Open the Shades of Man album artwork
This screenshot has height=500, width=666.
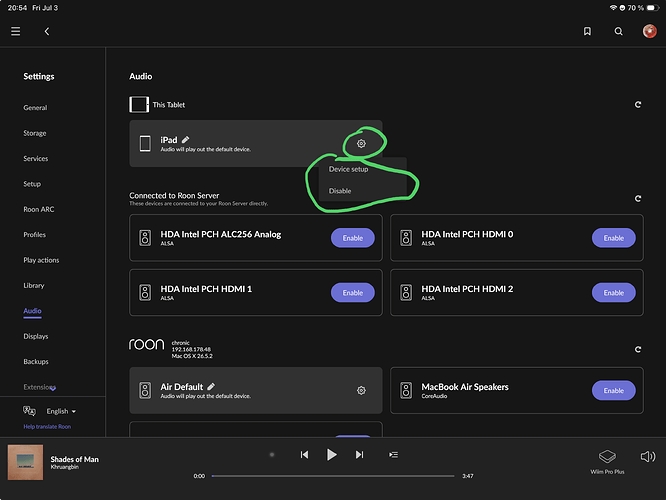coord(25,462)
